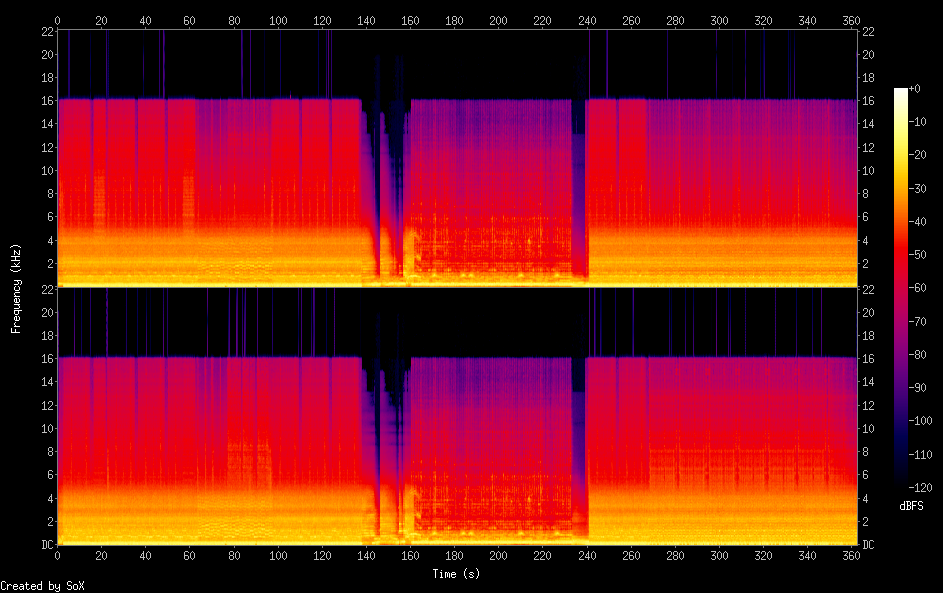Click the "DC" label left of the lower channel
The height and width of the screenshot is (593, 943).
47,544
